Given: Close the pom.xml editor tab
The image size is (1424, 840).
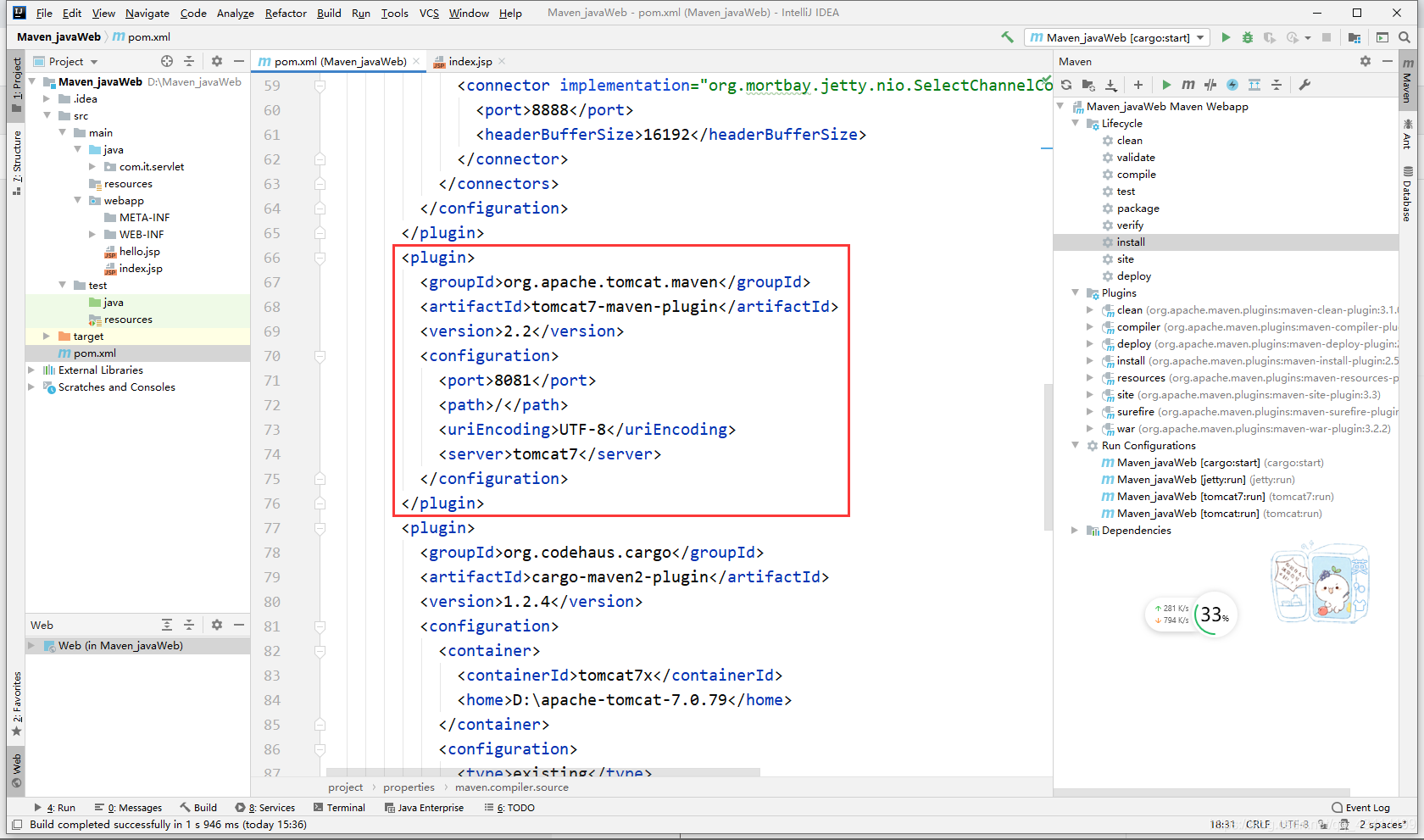Looking at the screenshot, I should click(416, 61).
